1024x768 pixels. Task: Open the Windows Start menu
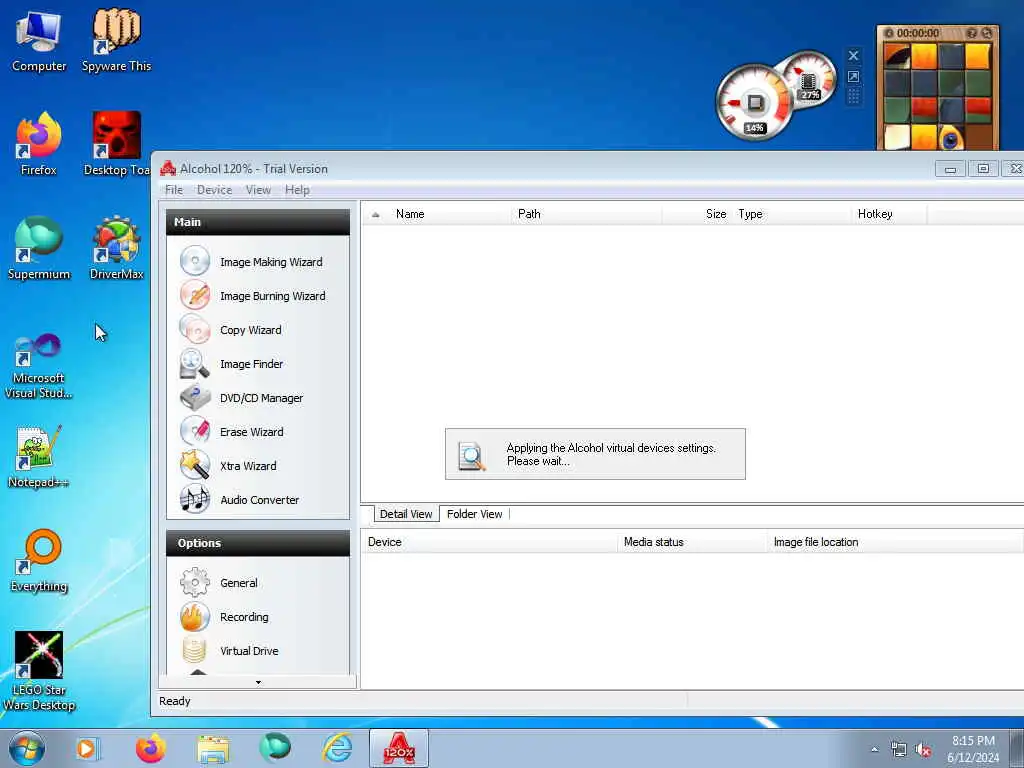click(x=27, y=748)
